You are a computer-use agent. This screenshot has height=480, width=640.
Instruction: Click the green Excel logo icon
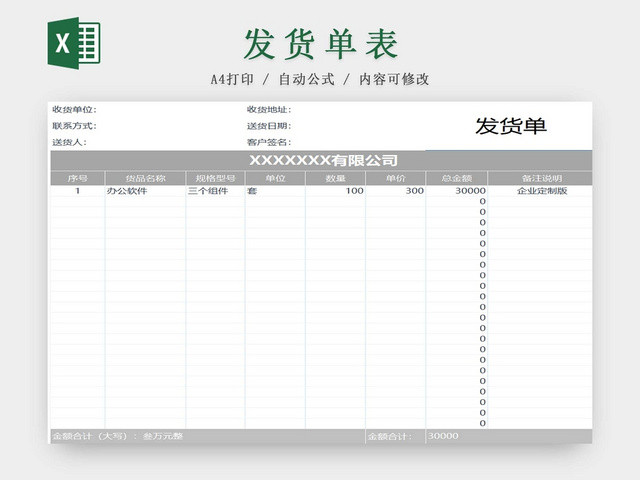[x=74, y=43]
